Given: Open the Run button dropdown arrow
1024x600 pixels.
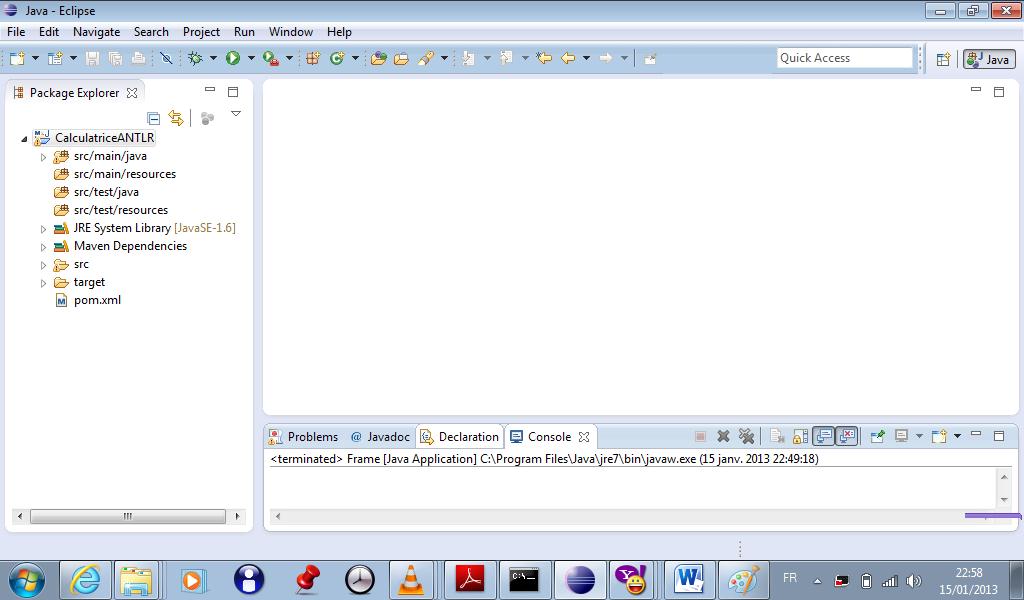Looking at the screenshot, I should 251,59.
